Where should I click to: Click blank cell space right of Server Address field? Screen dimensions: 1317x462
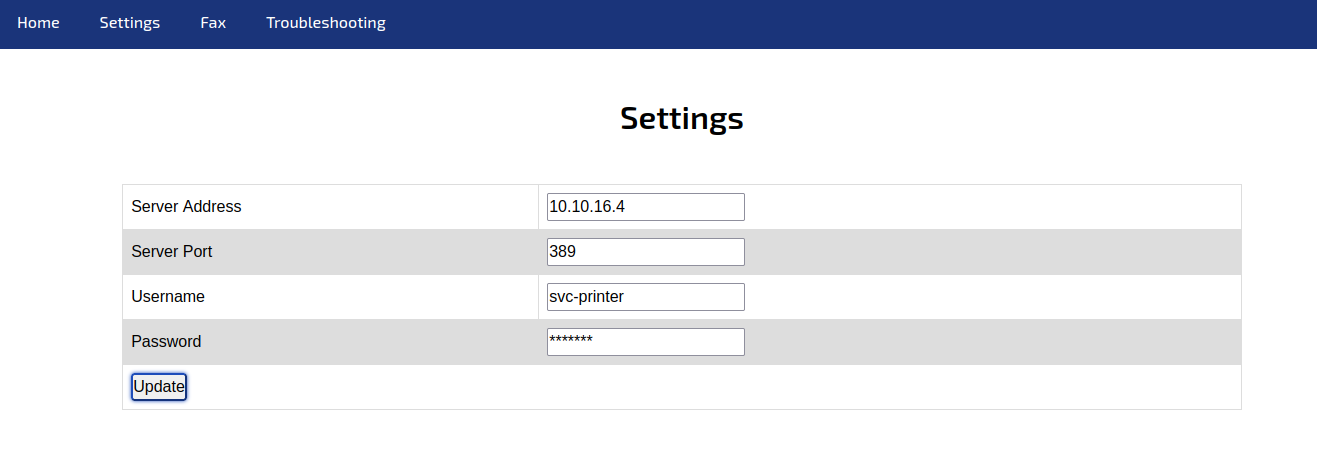(x=990, y=207)
